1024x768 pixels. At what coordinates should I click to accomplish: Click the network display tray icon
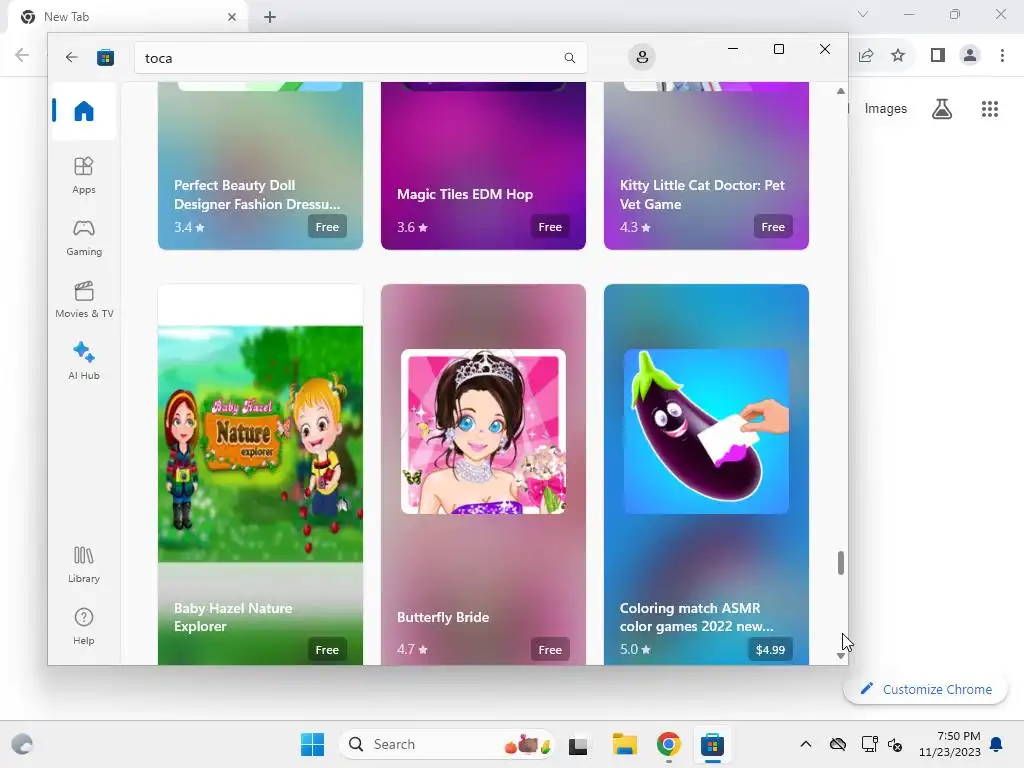click(869, 744)
